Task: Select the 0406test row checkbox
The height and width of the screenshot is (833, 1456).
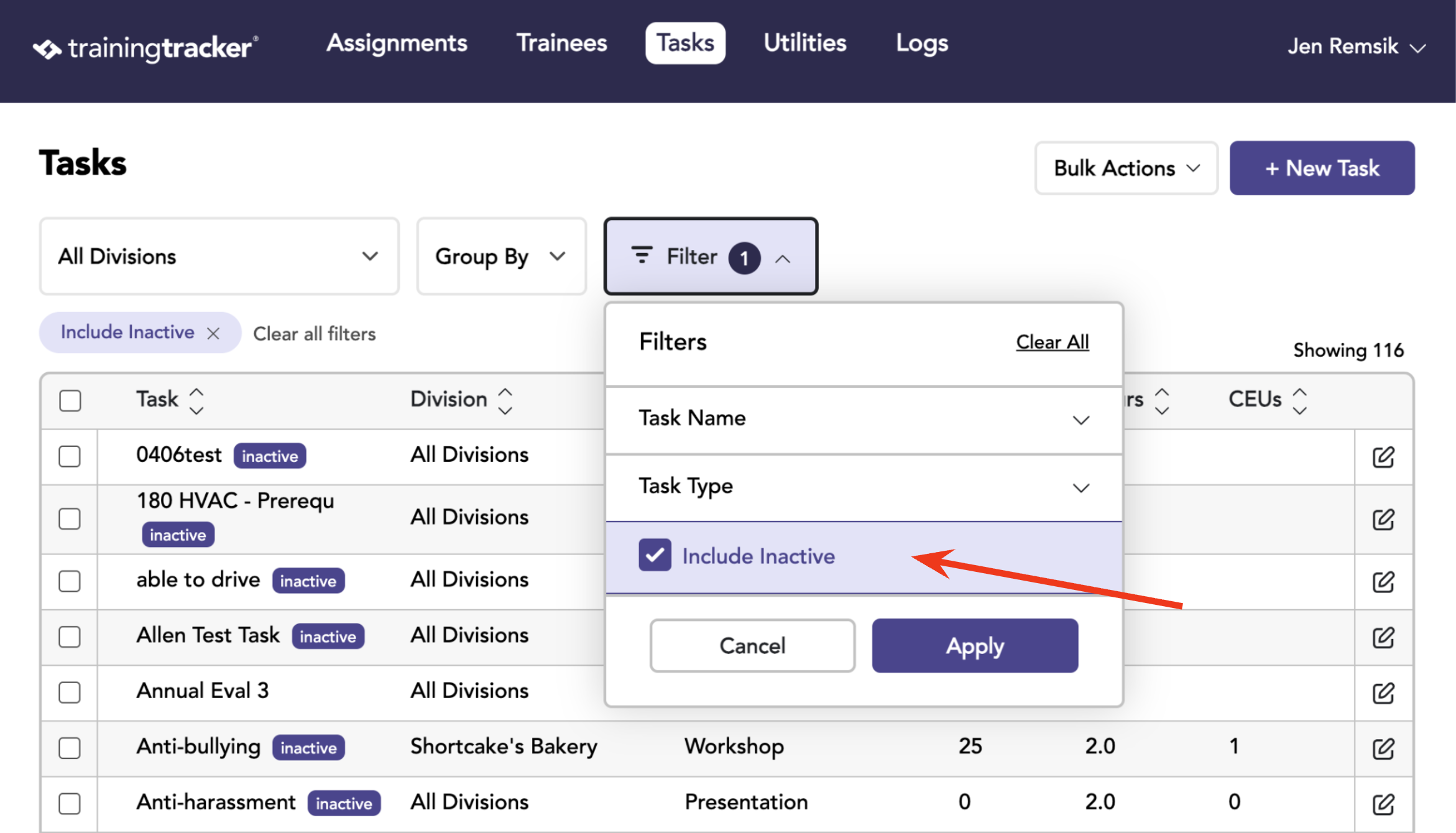Action: [x=70, y=456]
